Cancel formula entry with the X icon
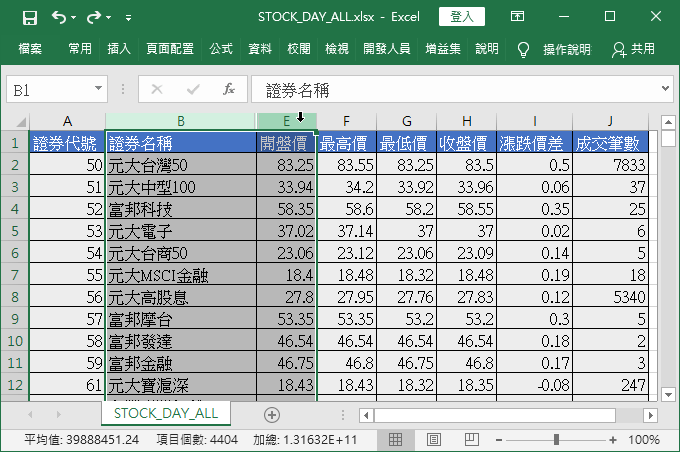This screenshot has height=452, width=680. coord(157,90)
